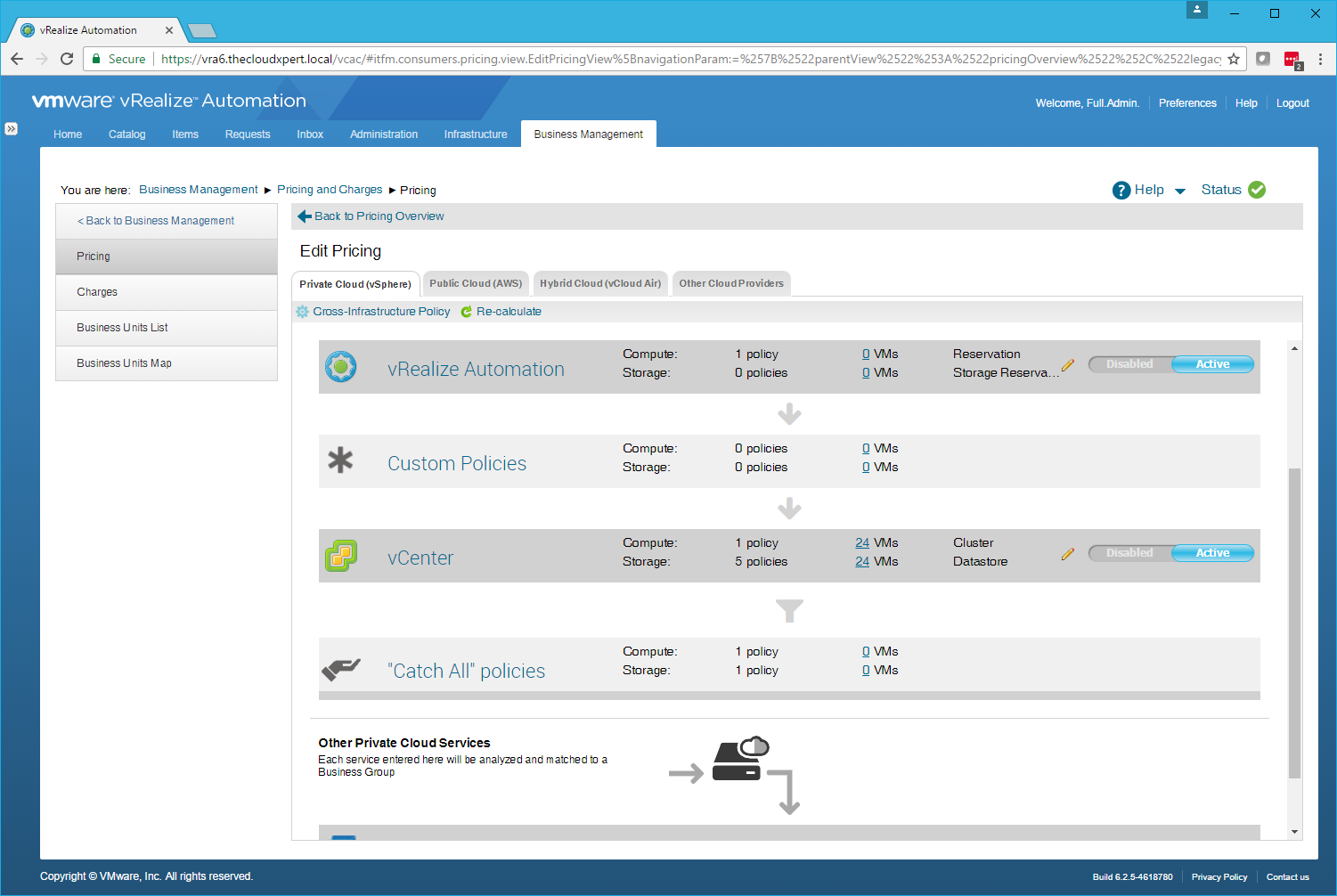The image size is (1337, 896).
Task: Click the vCenter green icon
Action: 340,556
